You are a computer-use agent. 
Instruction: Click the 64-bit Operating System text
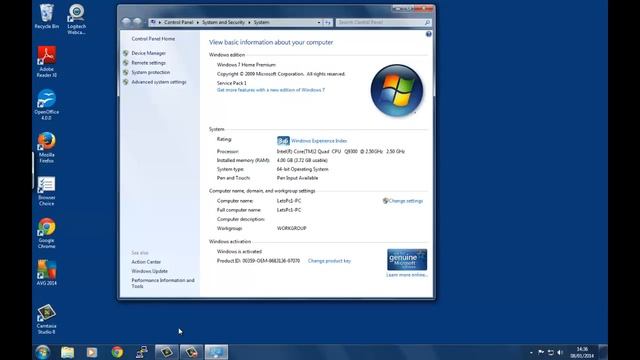(x=302, y=169)
